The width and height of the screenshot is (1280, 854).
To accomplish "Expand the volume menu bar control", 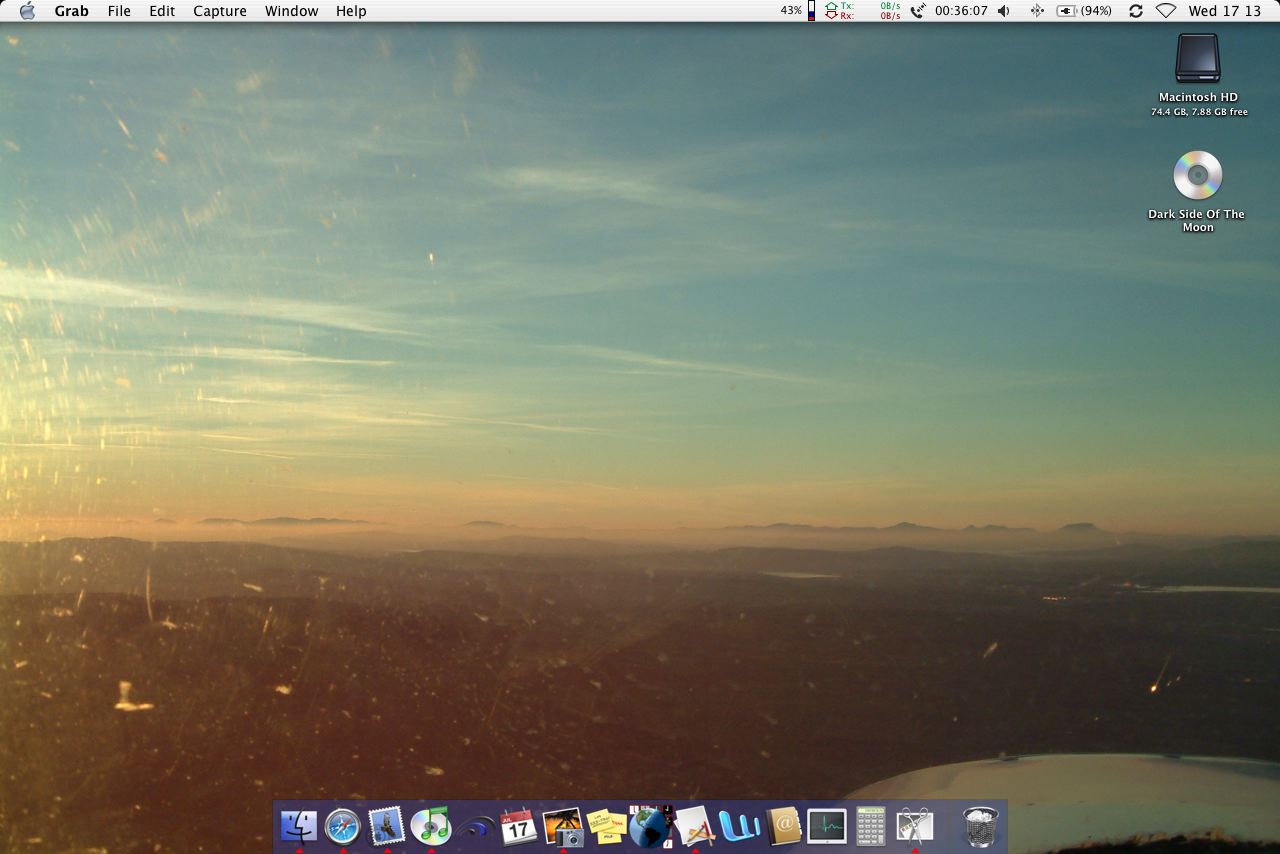I will (x=1004, y=11).
